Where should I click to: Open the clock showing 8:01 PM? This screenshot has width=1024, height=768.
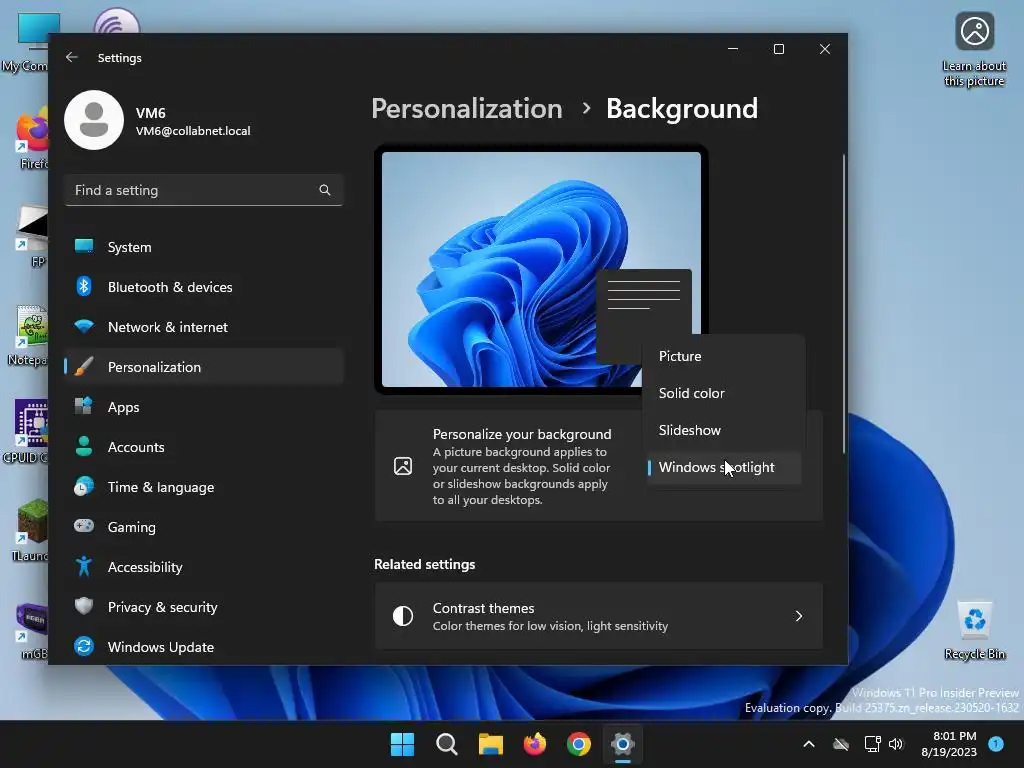point(950,744)
